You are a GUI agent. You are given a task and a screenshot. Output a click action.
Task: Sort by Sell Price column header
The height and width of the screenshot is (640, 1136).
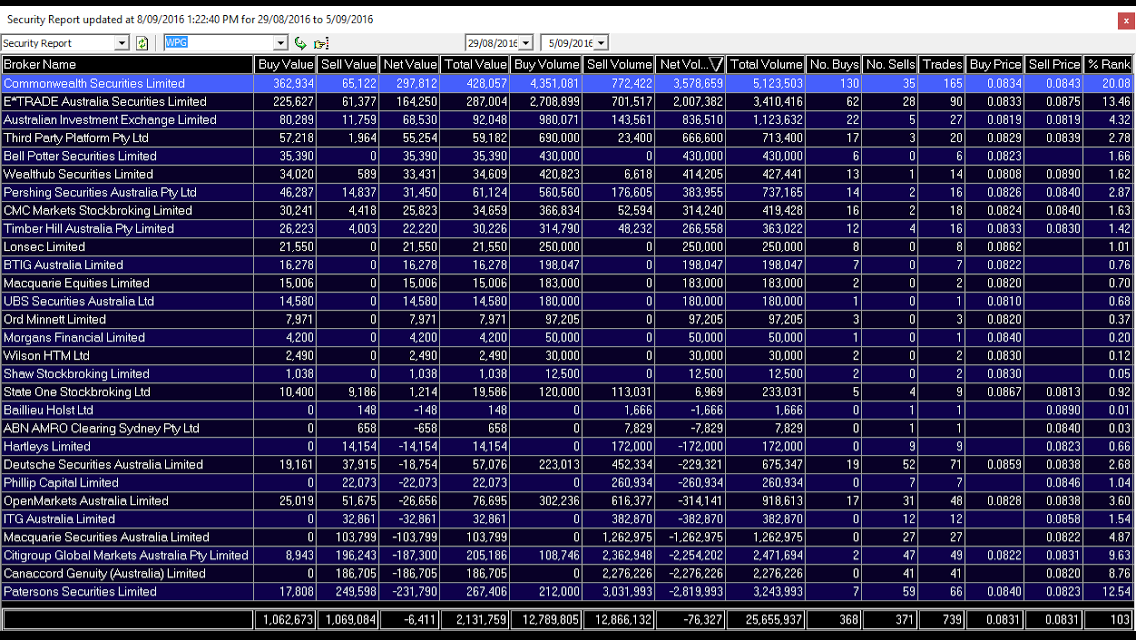click(x=1053, y=65)
